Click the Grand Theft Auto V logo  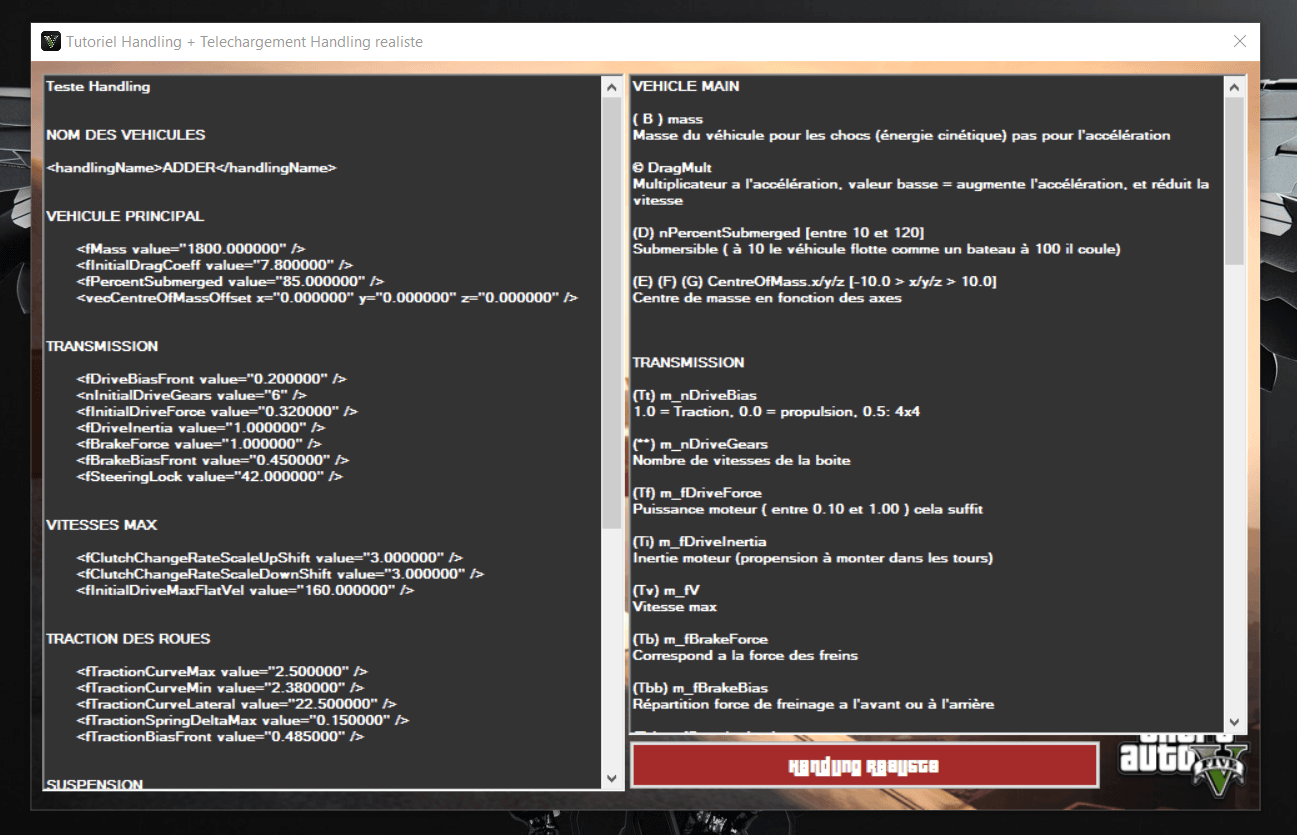pyautogui.click(x=1184, y=767)
